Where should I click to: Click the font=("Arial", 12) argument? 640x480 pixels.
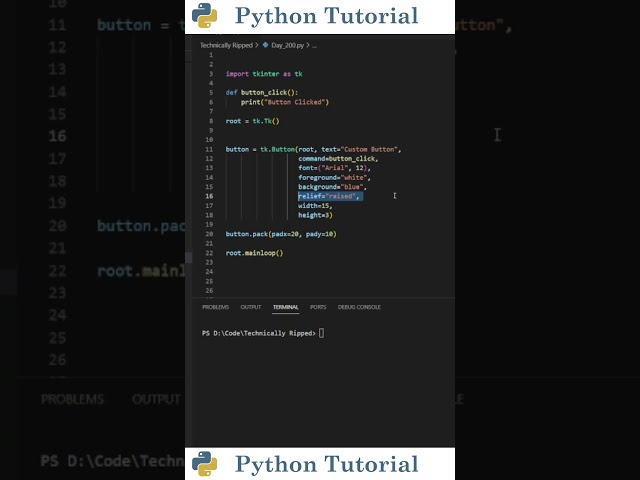tap(333, 168)
